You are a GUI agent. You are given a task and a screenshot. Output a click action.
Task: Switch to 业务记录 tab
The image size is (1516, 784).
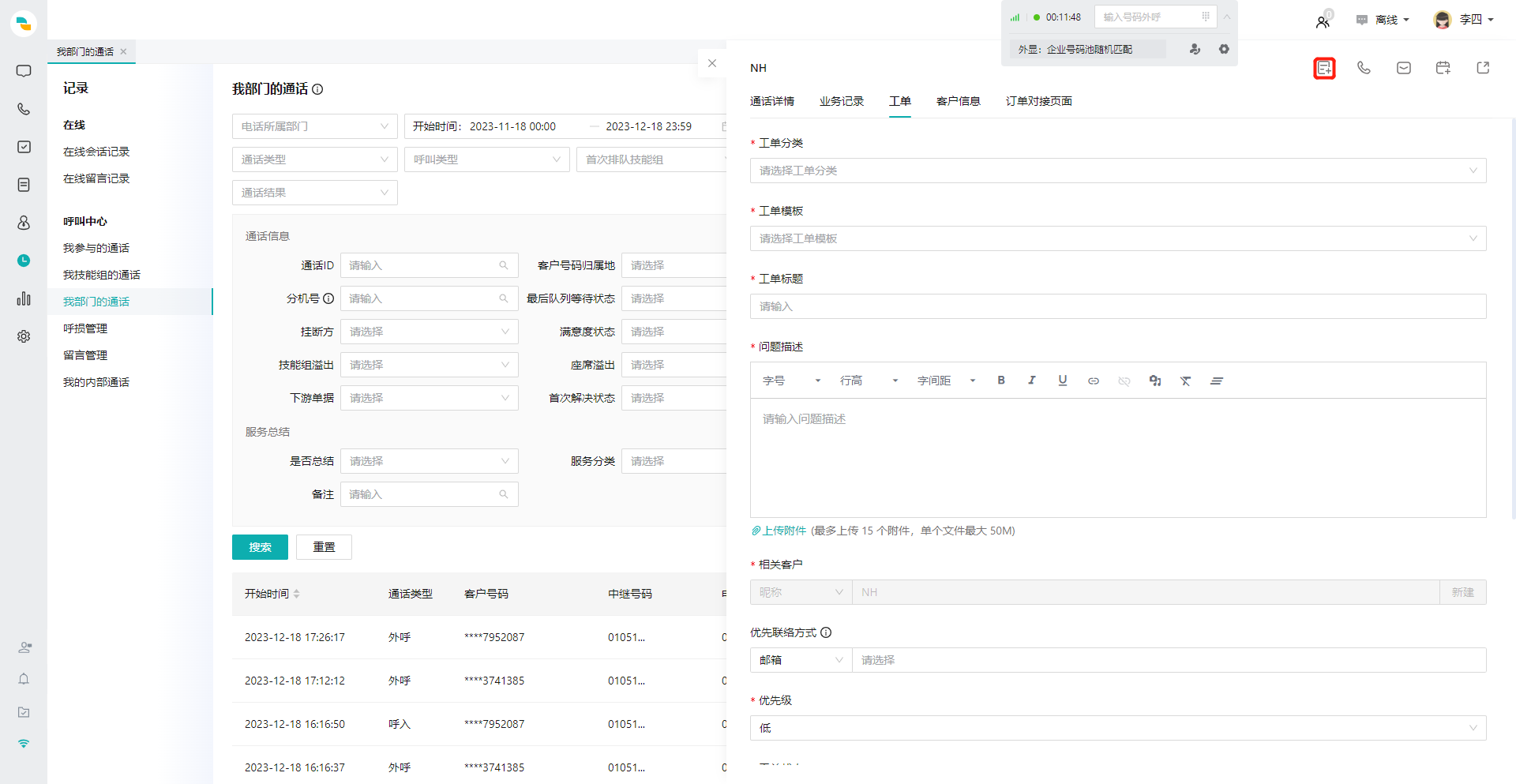[842, 101]
